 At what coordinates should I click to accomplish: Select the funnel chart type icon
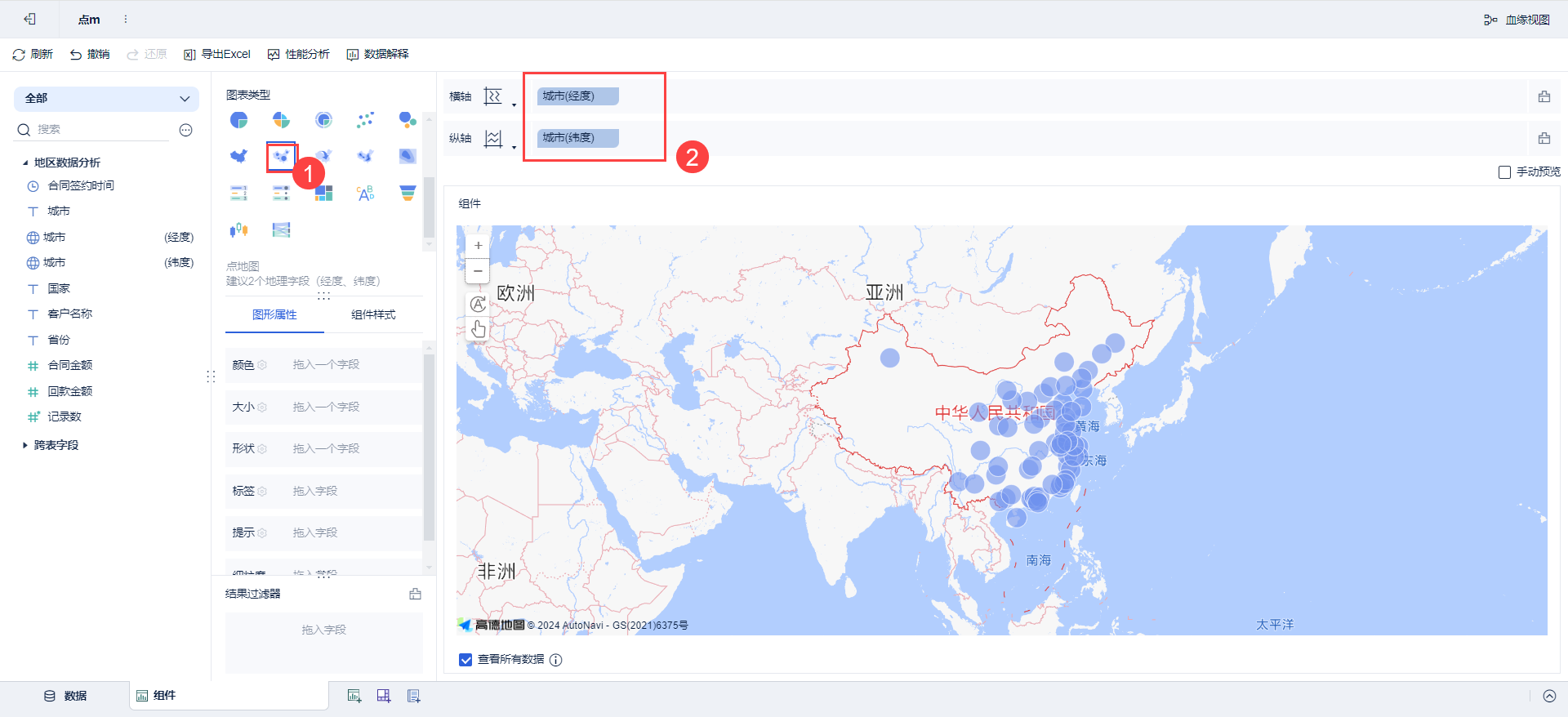[408, 193]
